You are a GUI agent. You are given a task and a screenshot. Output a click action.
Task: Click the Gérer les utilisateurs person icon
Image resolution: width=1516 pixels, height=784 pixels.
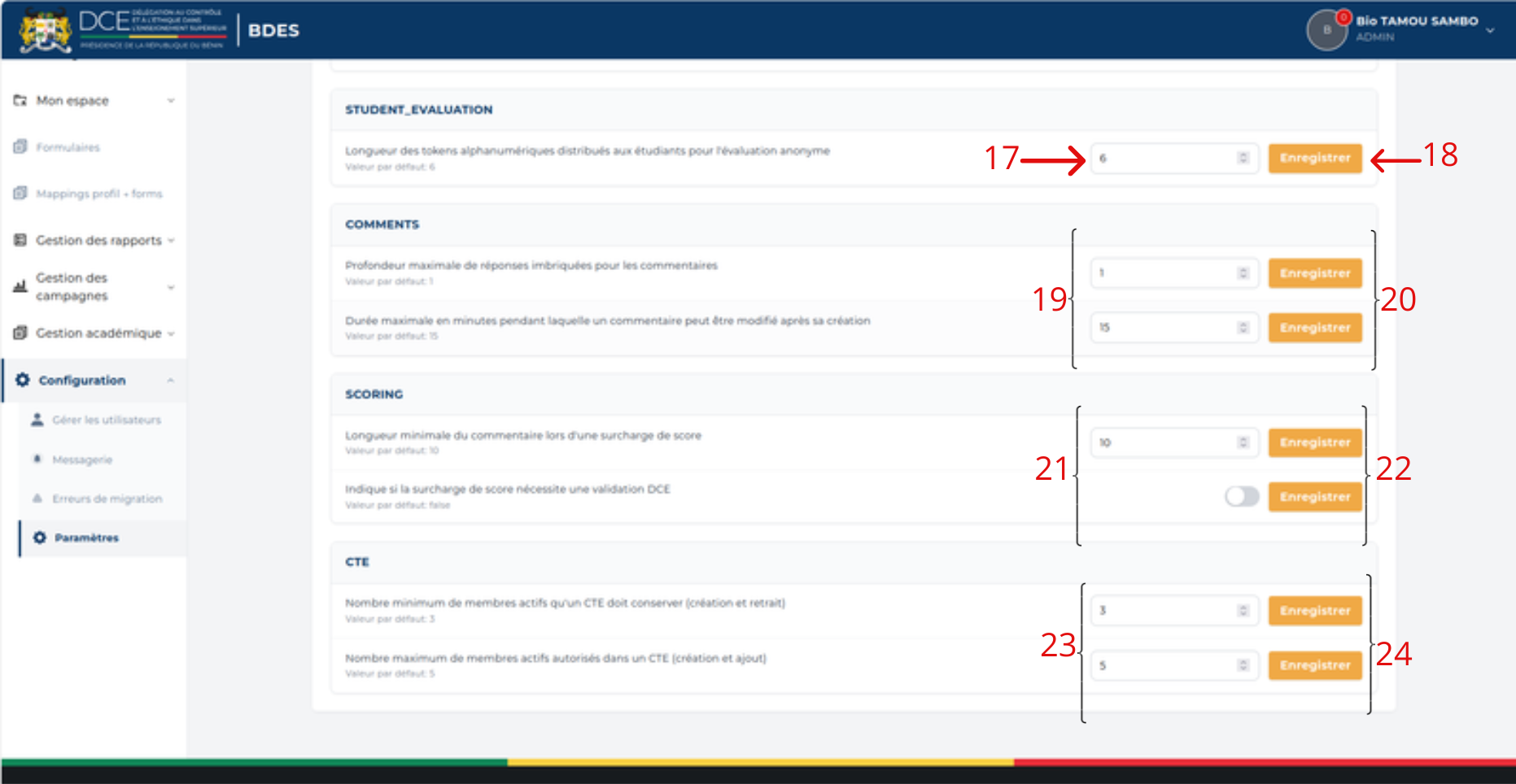37,420
